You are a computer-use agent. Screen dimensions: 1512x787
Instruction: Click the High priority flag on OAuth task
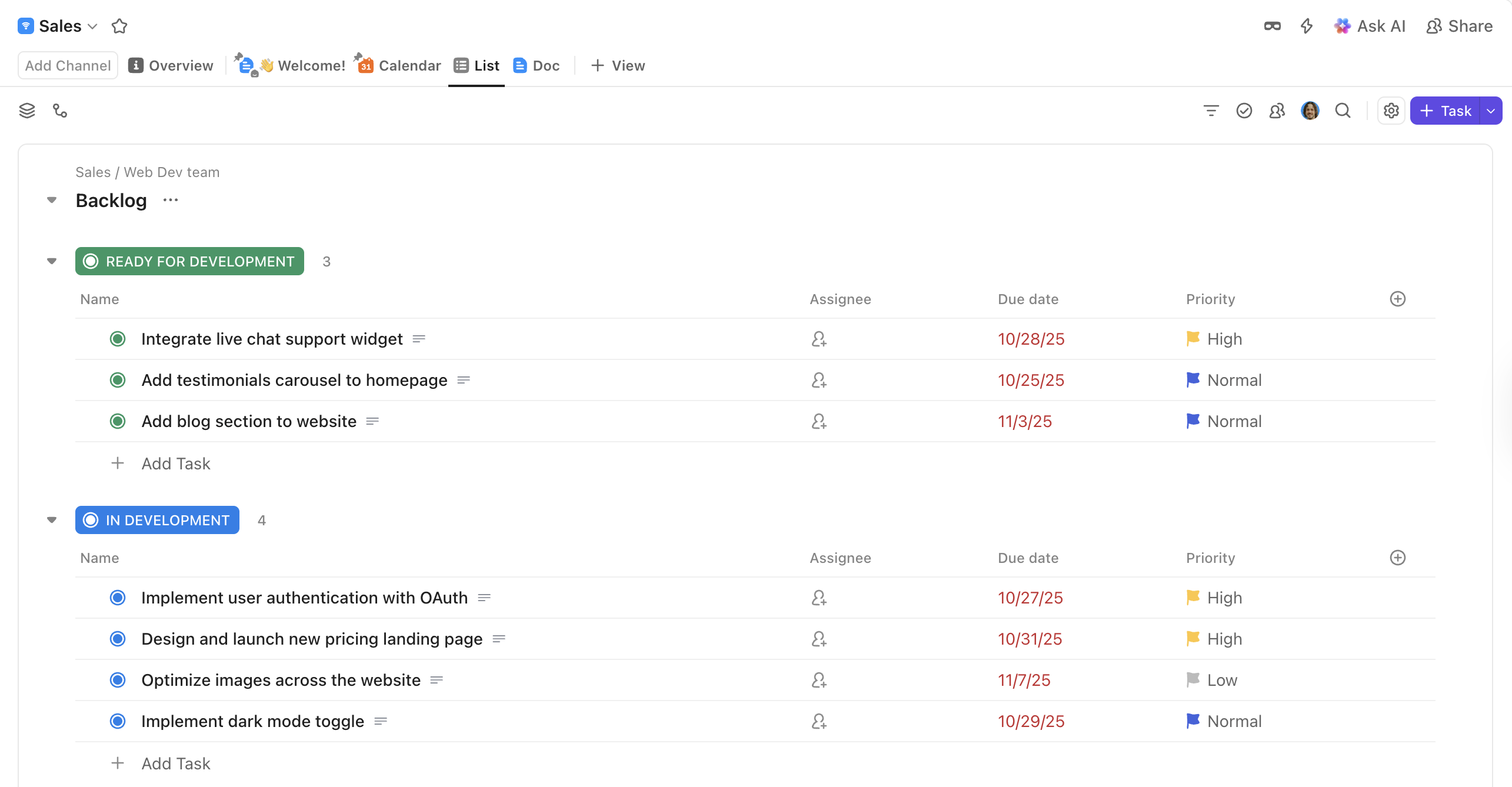pos(1193,597)
